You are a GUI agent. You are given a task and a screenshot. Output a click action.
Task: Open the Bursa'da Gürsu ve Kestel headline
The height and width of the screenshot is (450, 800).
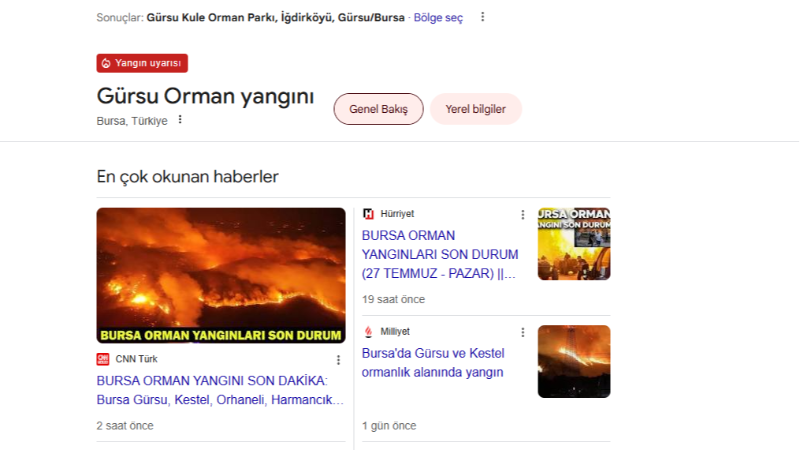433,363
